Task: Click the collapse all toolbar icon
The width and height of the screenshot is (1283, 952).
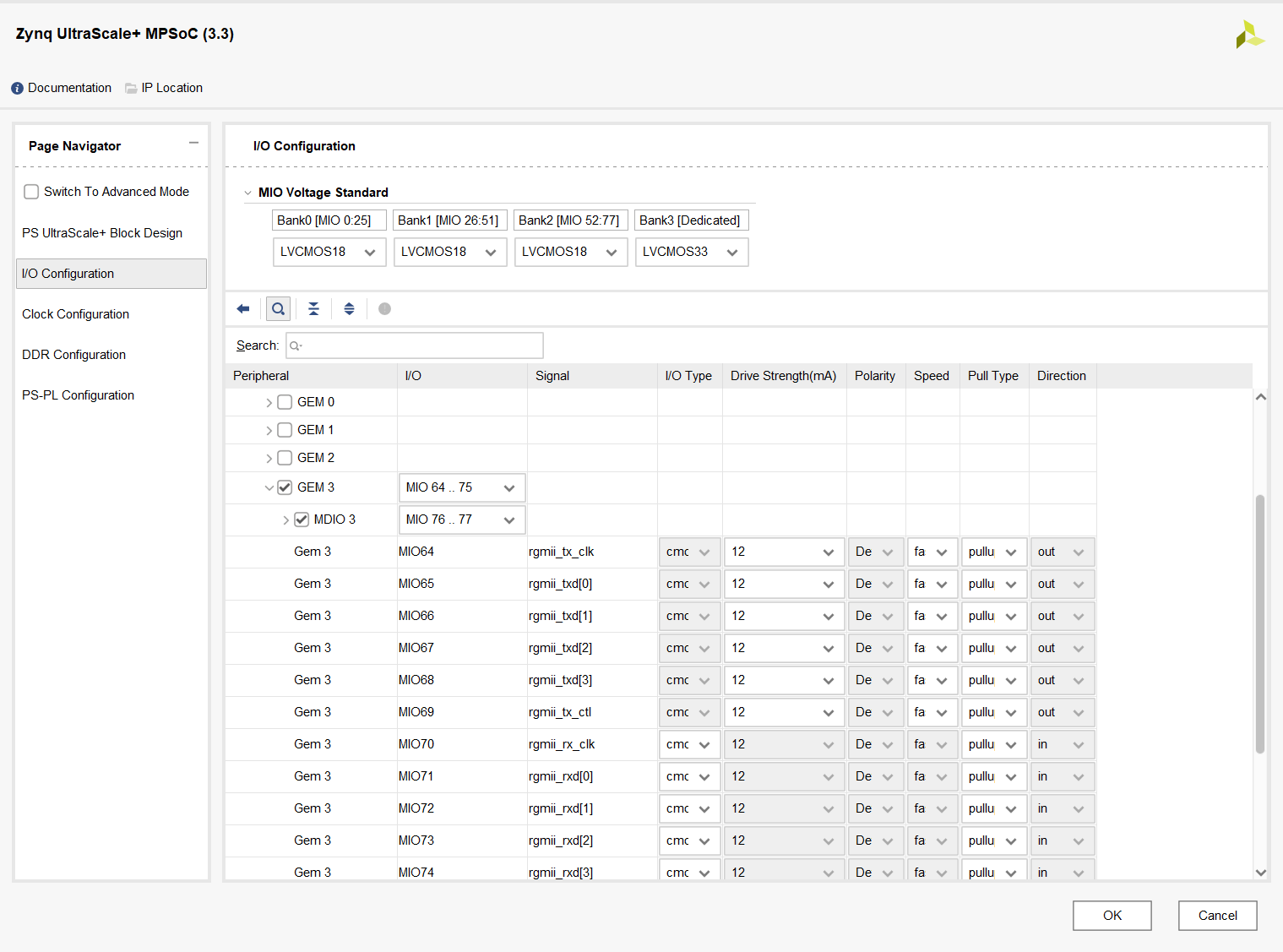Action: pyautogui.click(x=313, y=309)
